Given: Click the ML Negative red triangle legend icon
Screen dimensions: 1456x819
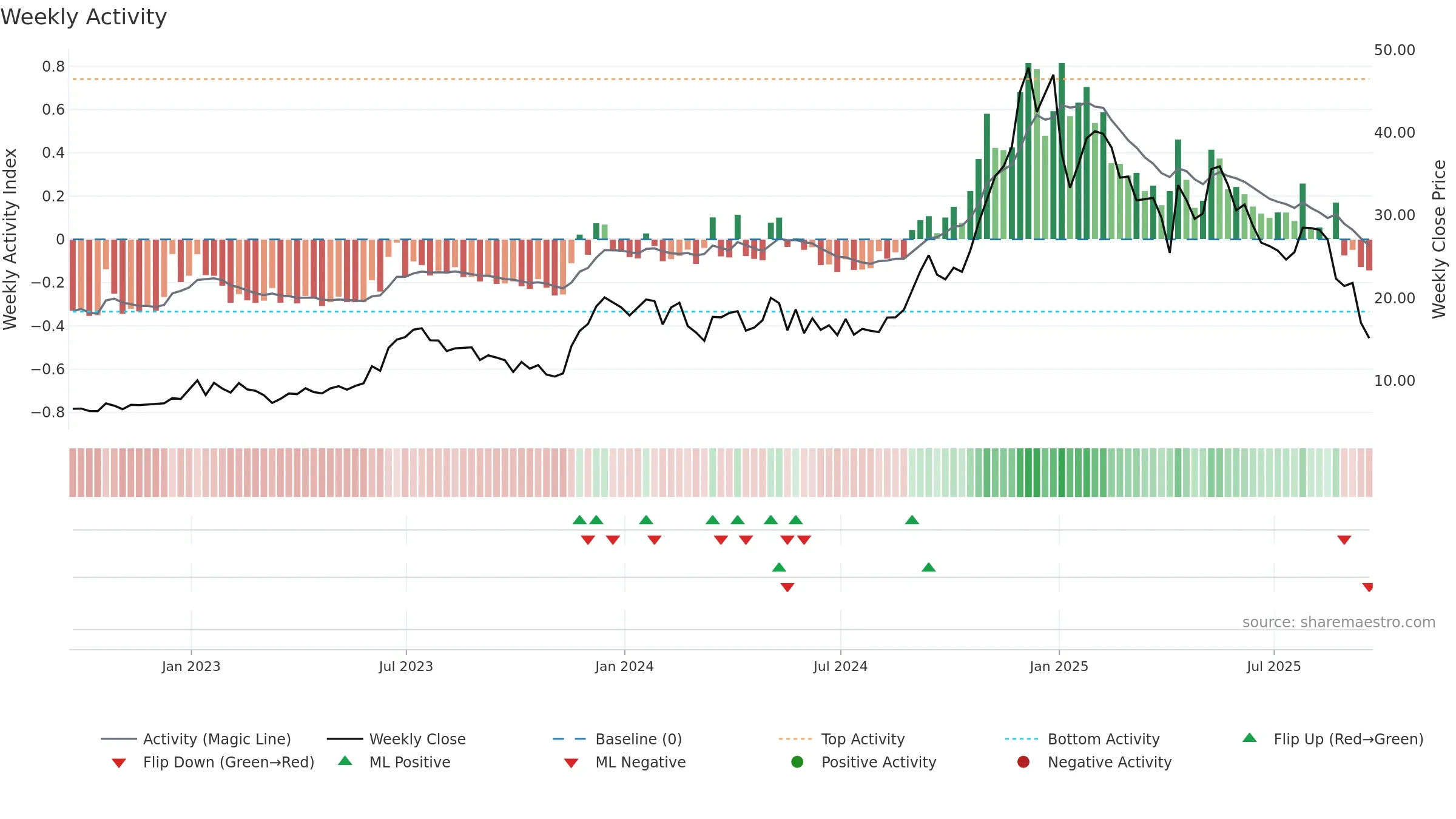Looking at the screenshot, I should coord(571,763).
